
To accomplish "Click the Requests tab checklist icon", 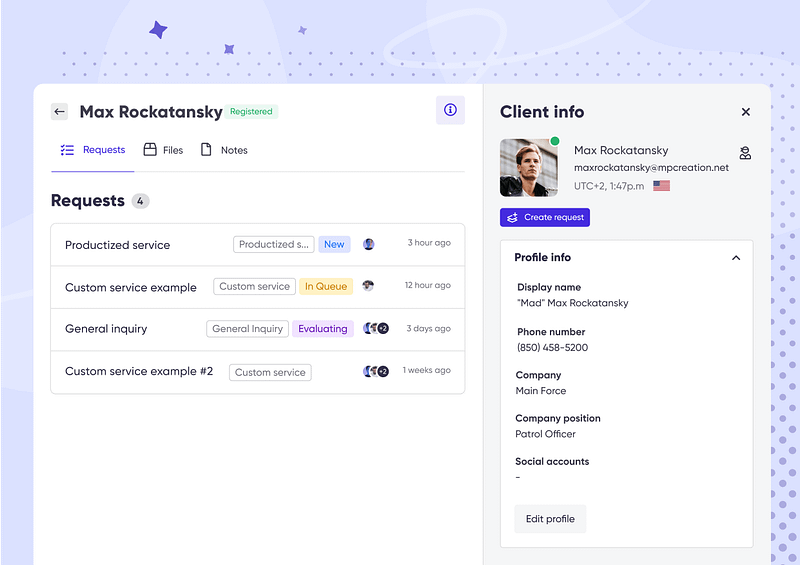I will [x=67, y=150].
